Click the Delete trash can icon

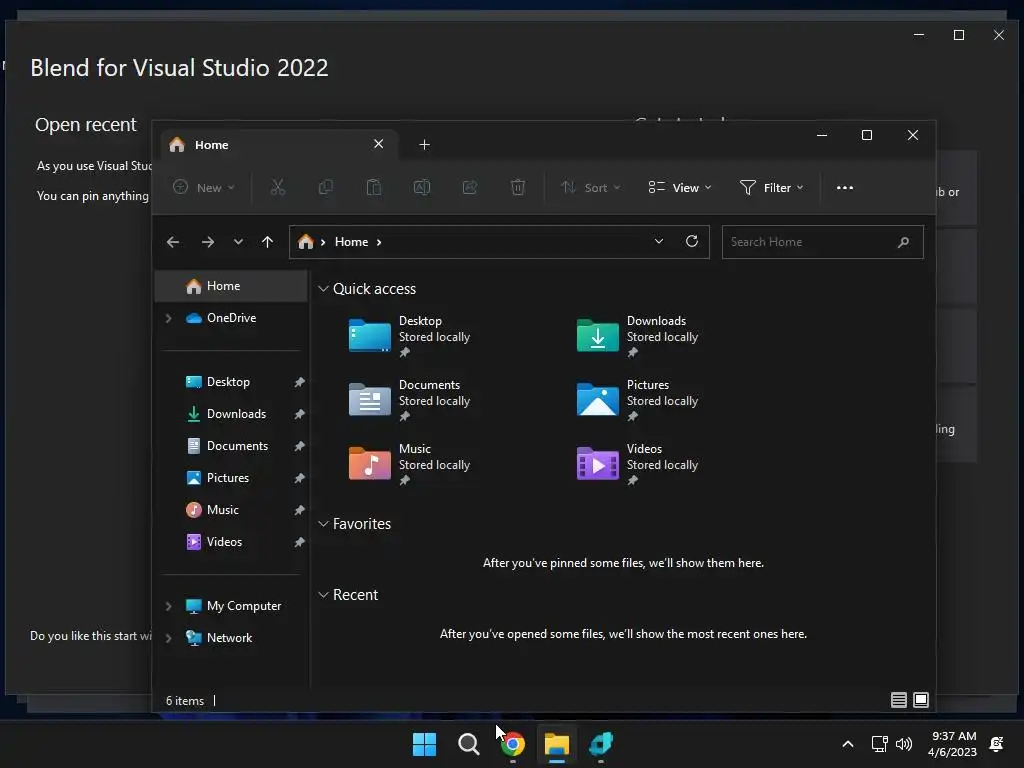click(518, 187)
